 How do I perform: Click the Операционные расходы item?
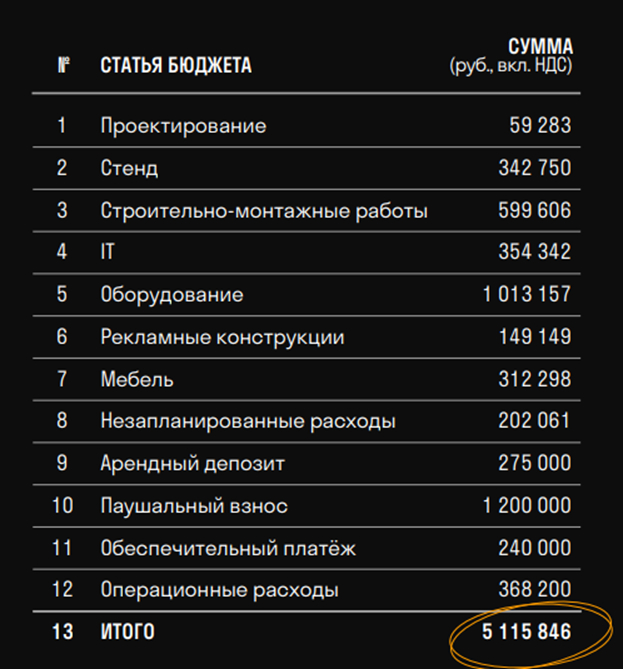point(219,590)
